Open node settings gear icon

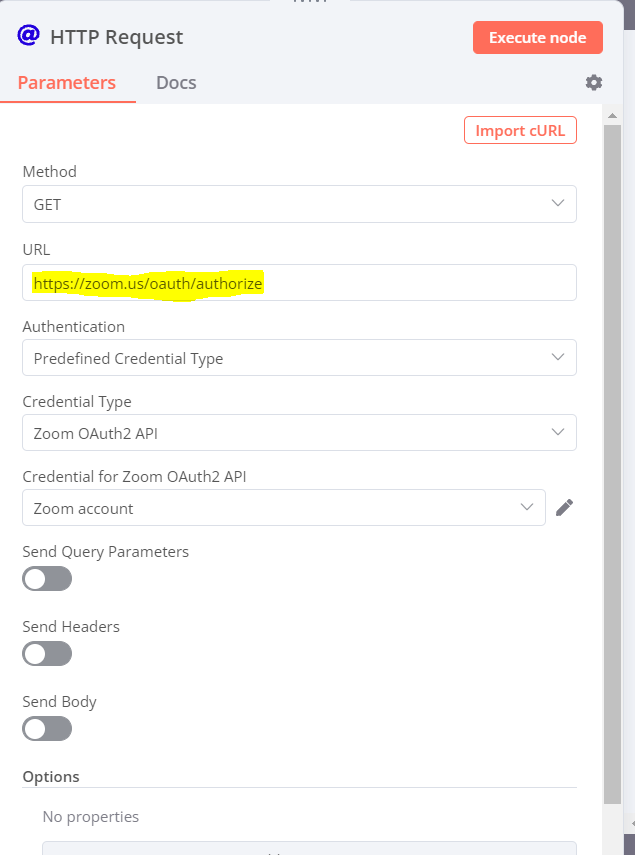594,82
